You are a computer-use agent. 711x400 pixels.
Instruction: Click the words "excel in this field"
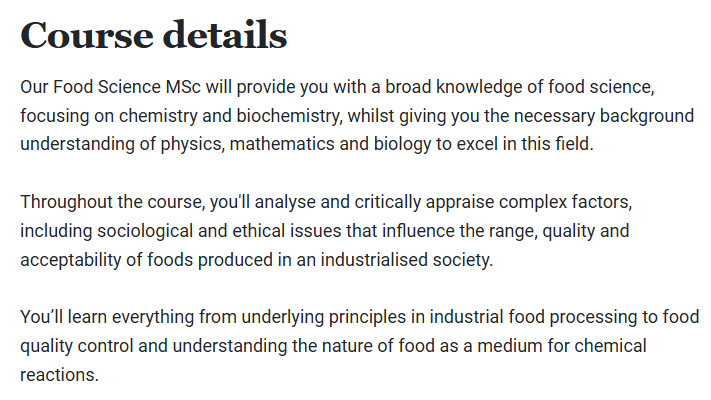click(x=524, y=144)
